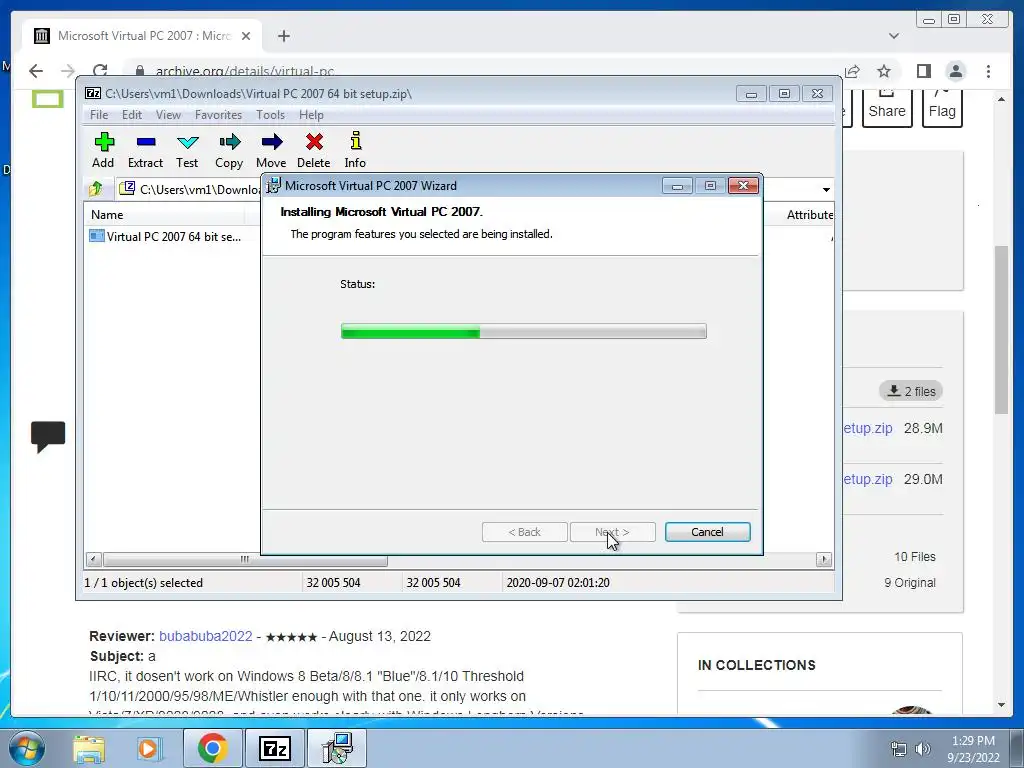This screenshot has height=768, width=1024.
Task: Open the File menu in 7-Zip
Action: point(99,115)
